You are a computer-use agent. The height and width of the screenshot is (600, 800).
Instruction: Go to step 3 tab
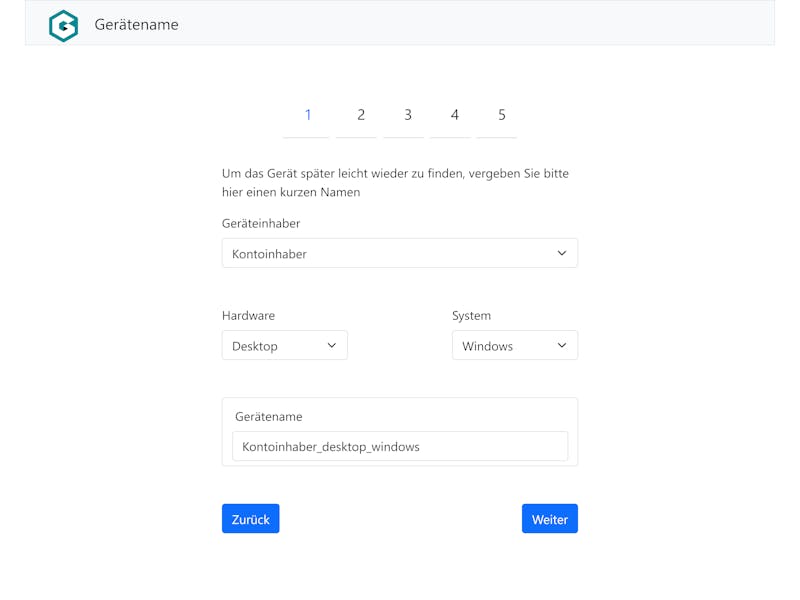pyautogui.click(x=407, y=115)
